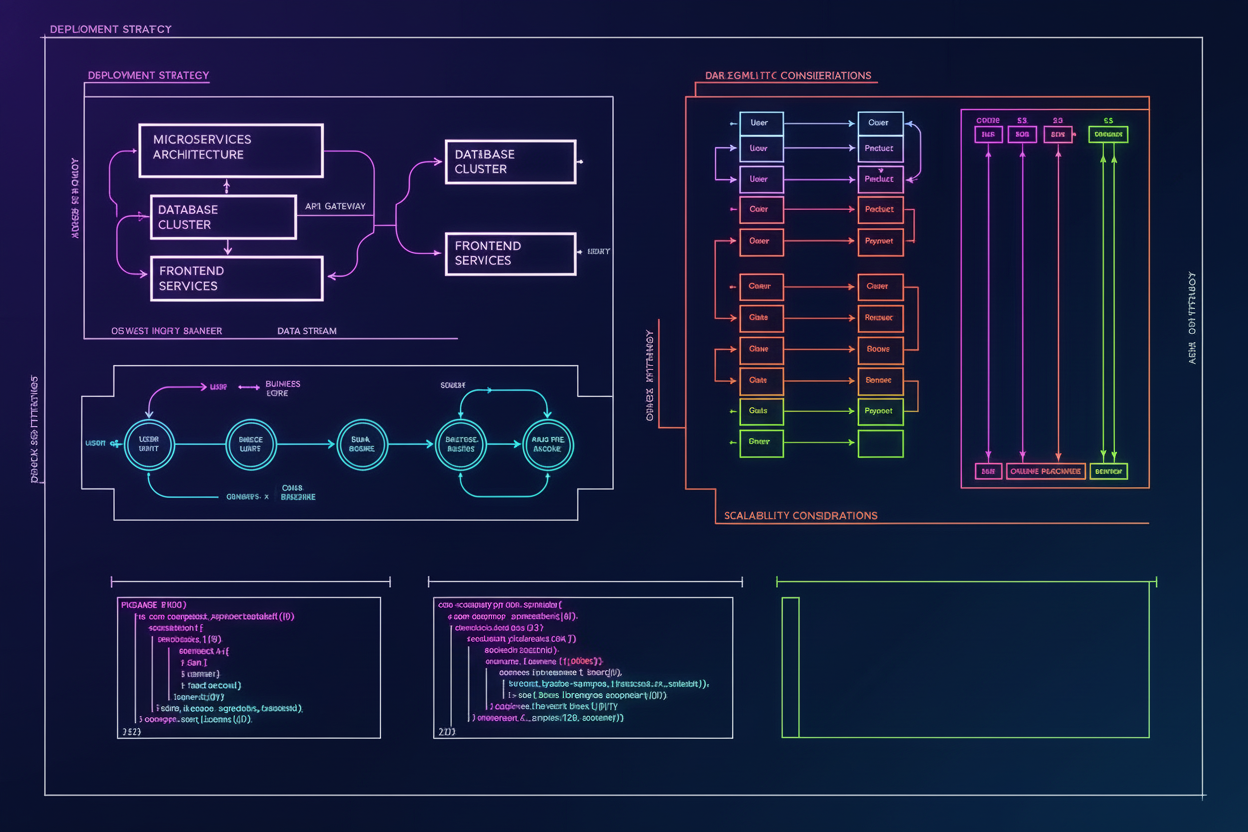Screen dimensions: 1248x832
Task: Open the underlined Deployment Strategy heading
Action: pyautogui.click(x=148, y=76)
